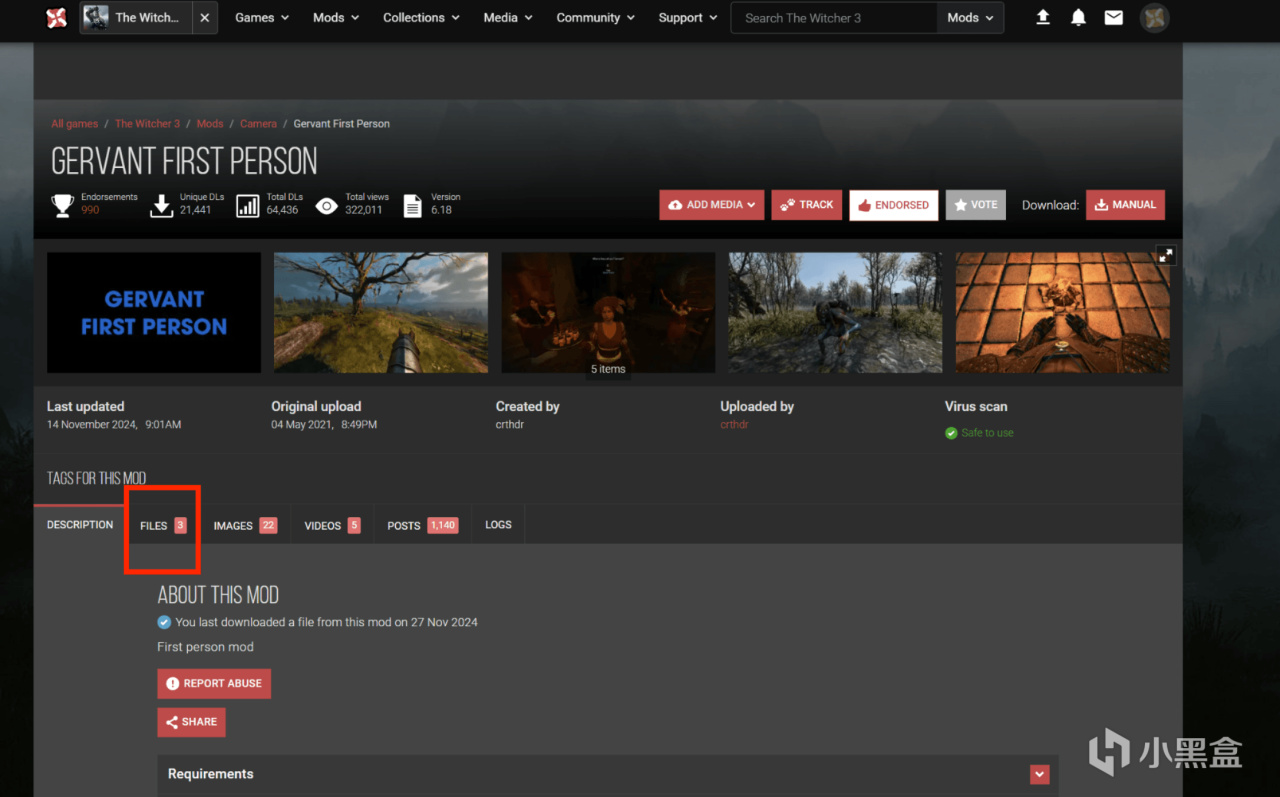This screenshot has height=797, width=1280.
Task: Go to Camera category breadcrumb
Action: point(258,124)
